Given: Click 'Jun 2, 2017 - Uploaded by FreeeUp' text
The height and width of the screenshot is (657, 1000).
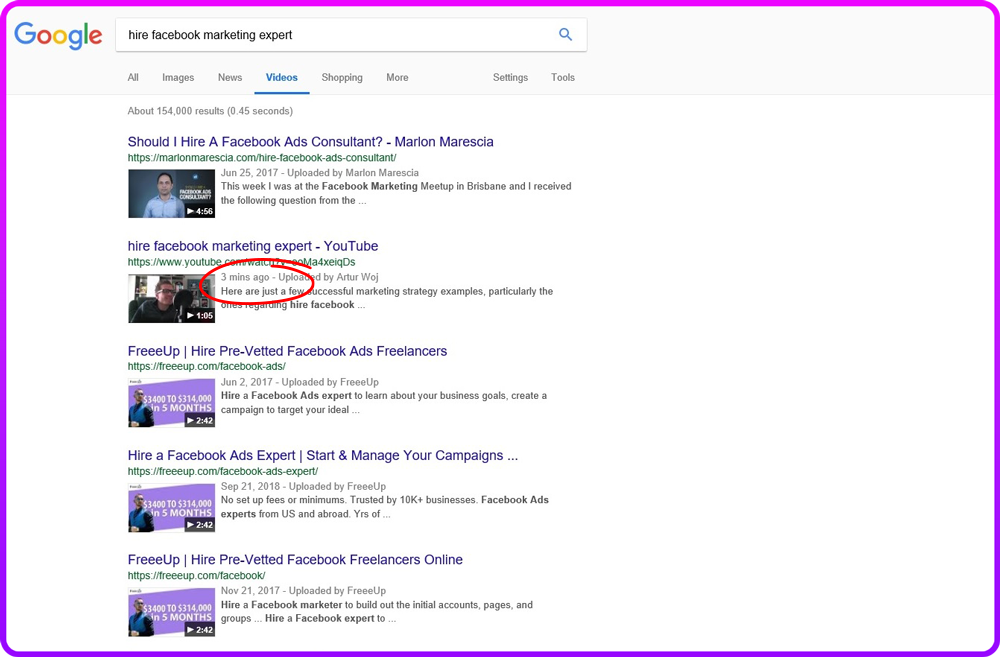Looking at the screenshot, I should tap(300, 382).
